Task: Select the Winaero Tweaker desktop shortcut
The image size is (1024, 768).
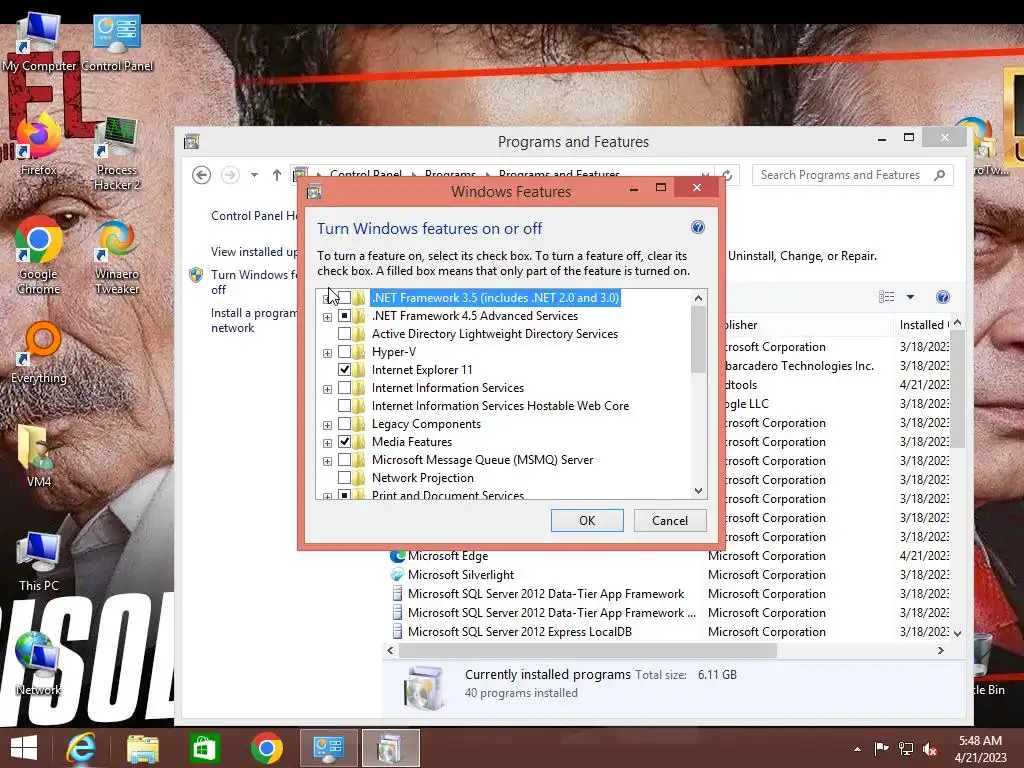Action: 117,257
